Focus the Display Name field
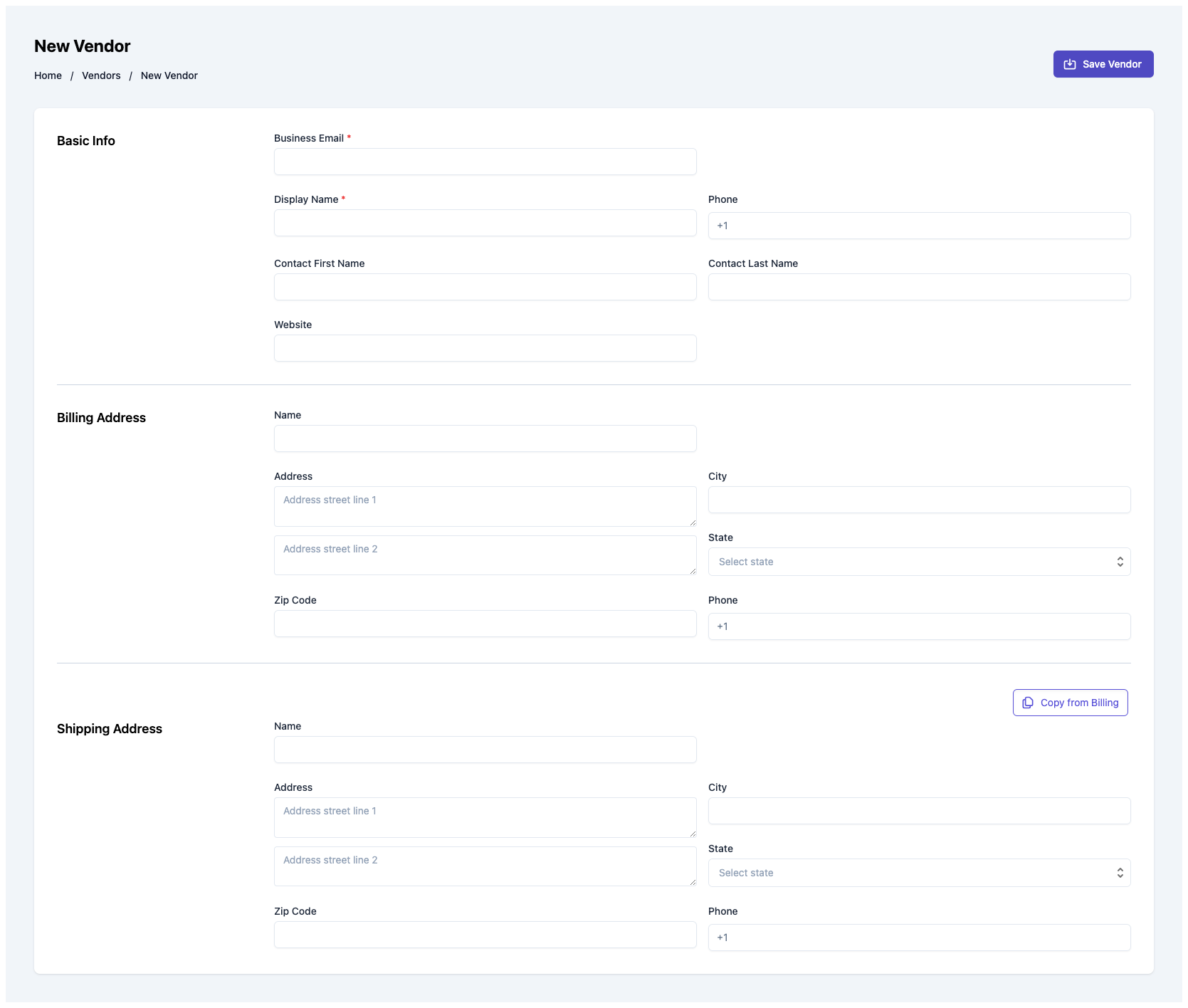 485,223
